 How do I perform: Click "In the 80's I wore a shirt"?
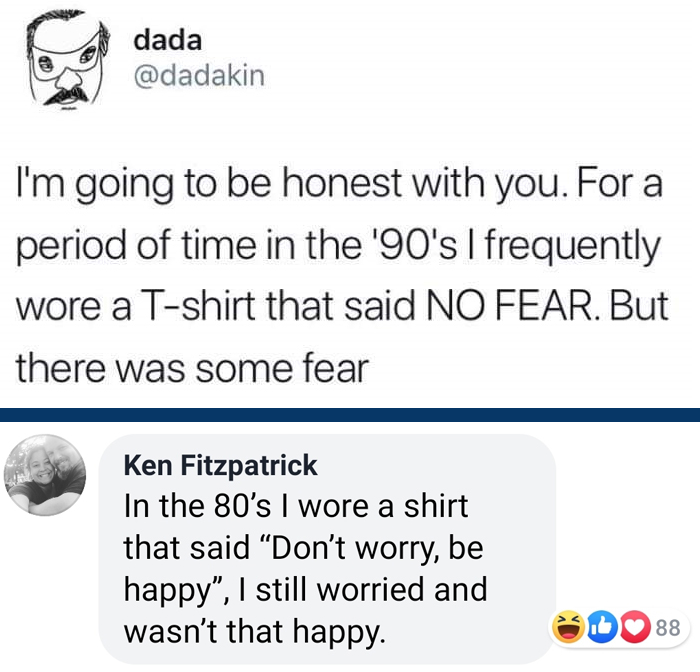295,505
